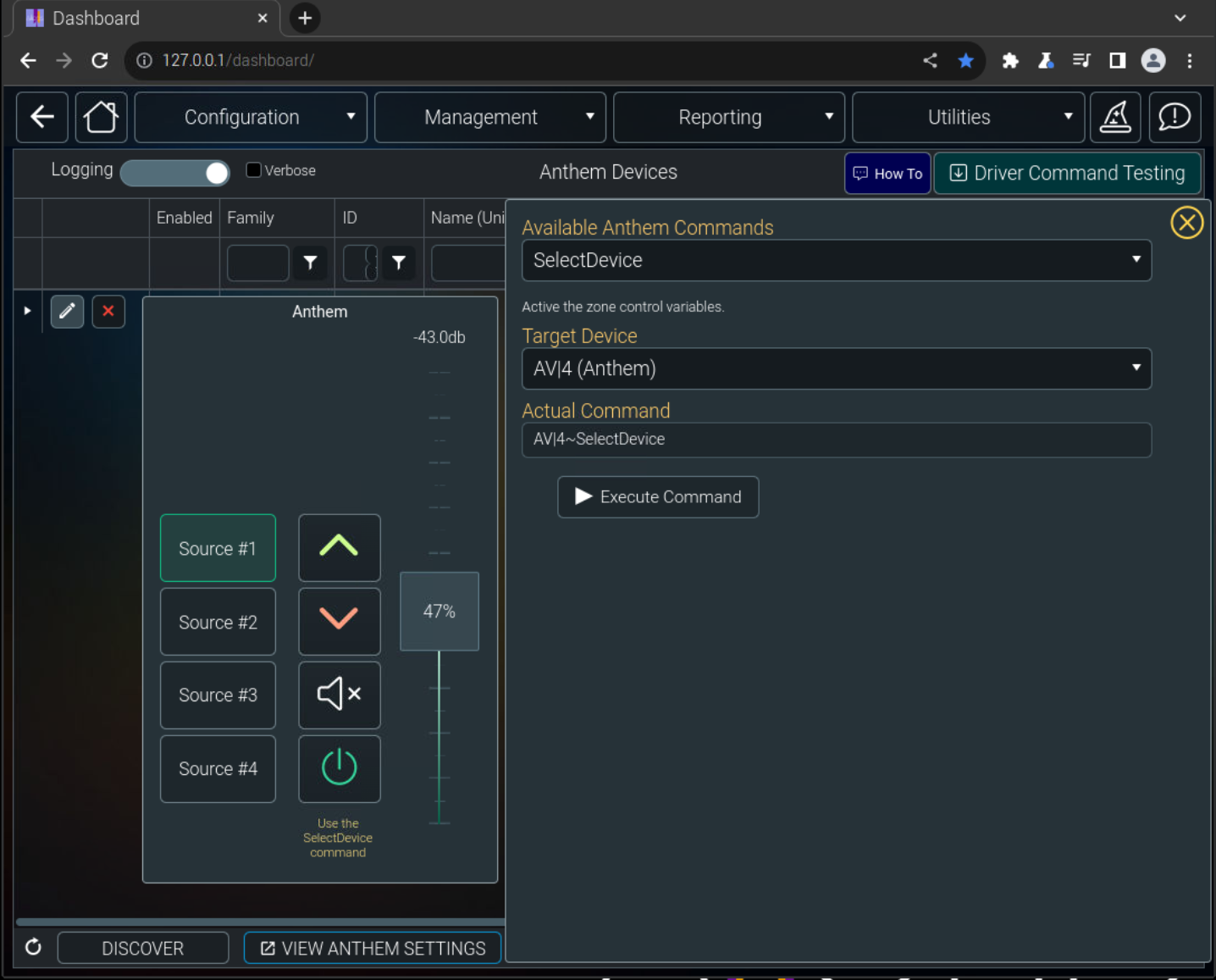Edit the Anthem device with pencil icon
The height and width of the screenshot is (980, 1216).
point(67,311)
